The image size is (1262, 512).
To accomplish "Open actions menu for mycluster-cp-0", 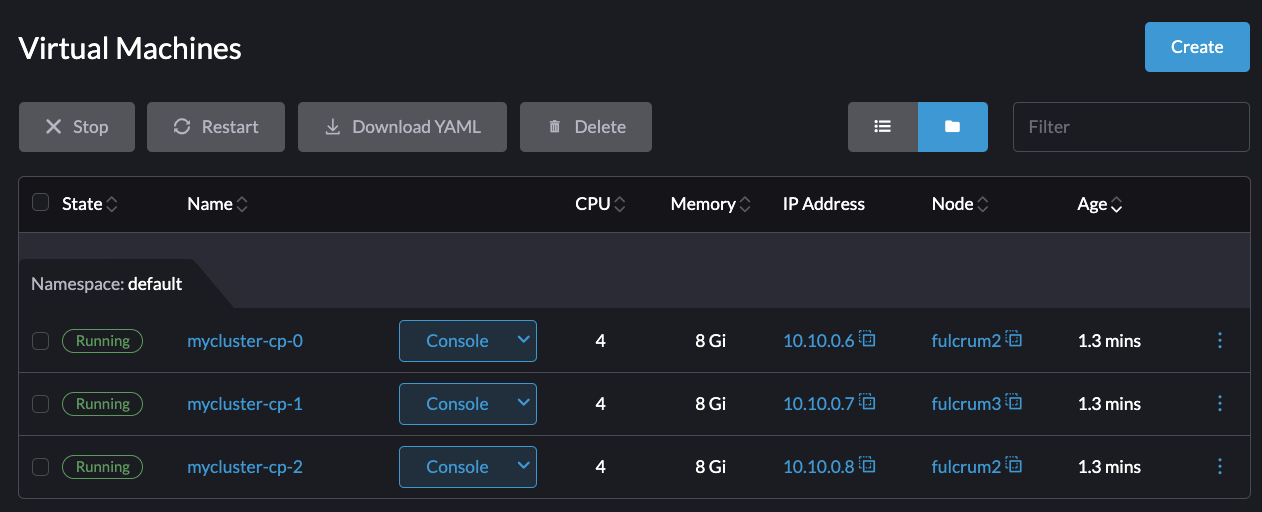I will pyautogui.click(x=1219, y=341).
